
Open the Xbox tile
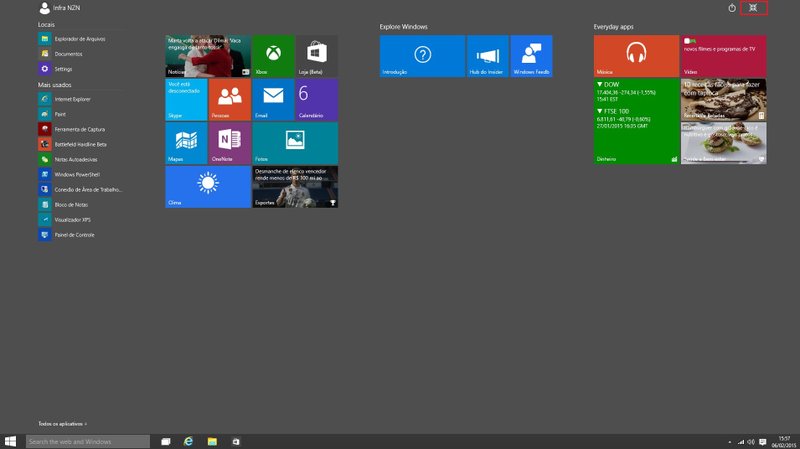[x=273, y=56]
